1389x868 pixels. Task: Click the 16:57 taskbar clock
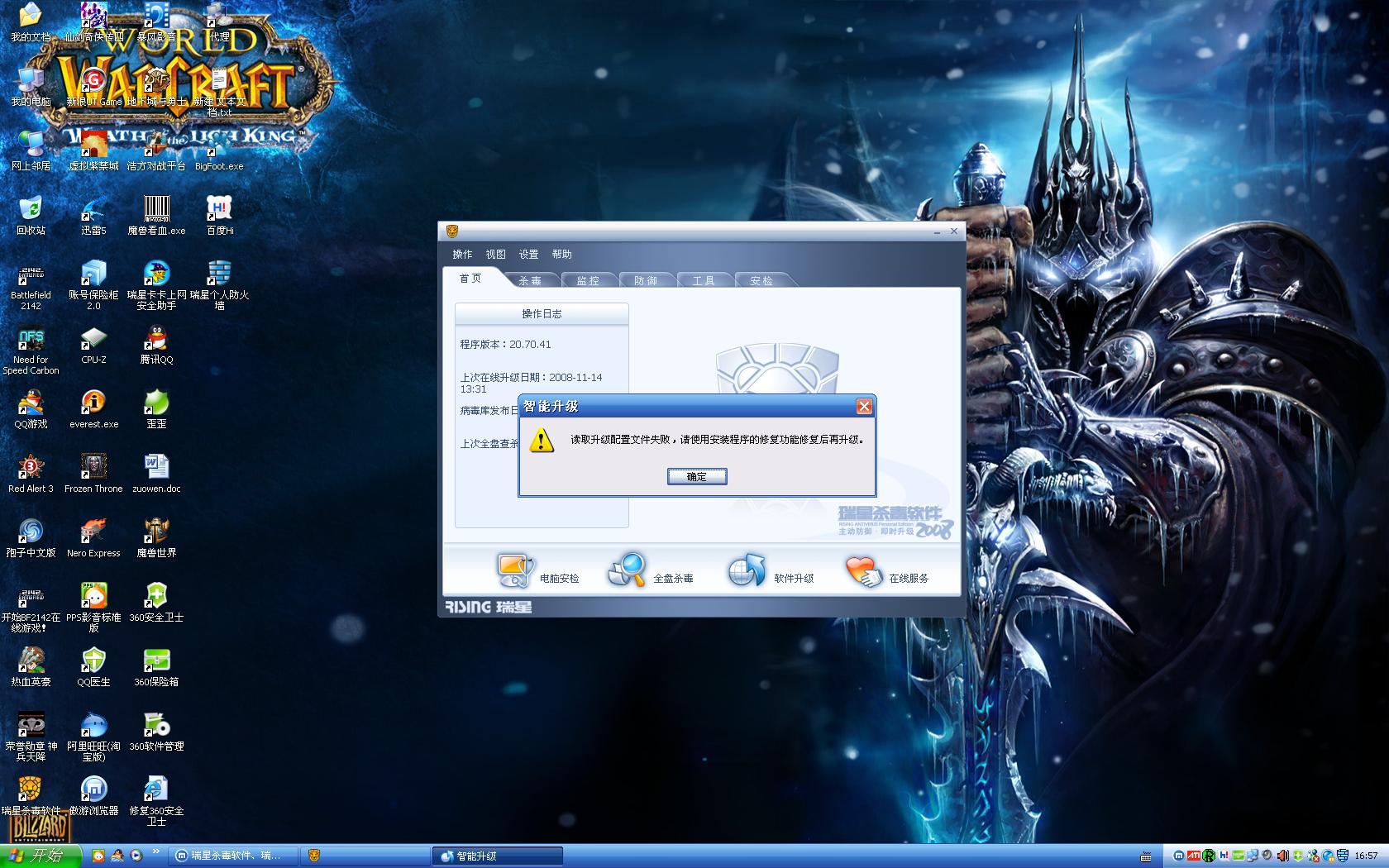click(1366, 856)
